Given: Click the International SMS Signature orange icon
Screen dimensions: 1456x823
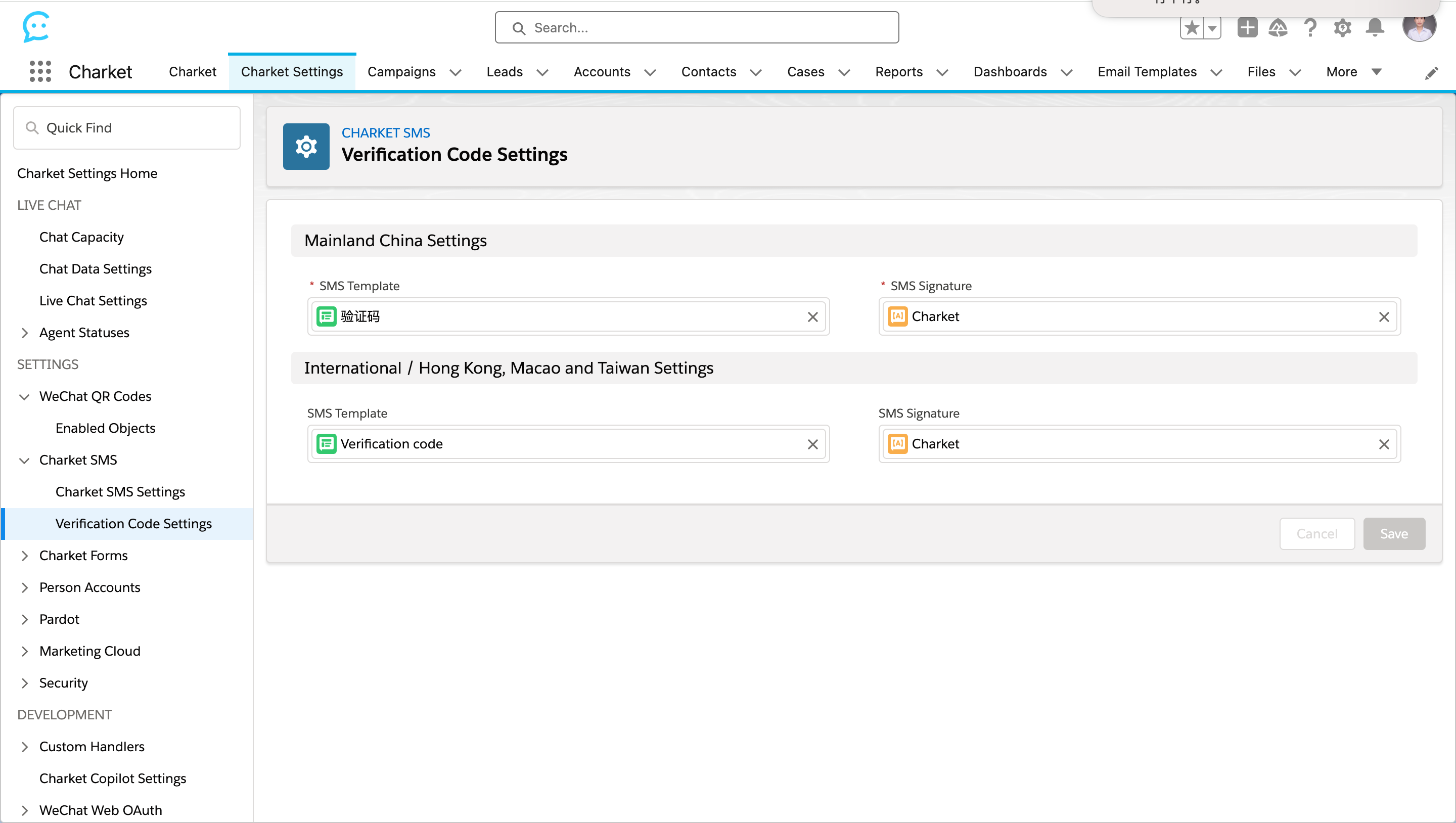Looking at the screenshot, I should pyautogui.click(x=897, y=444).
